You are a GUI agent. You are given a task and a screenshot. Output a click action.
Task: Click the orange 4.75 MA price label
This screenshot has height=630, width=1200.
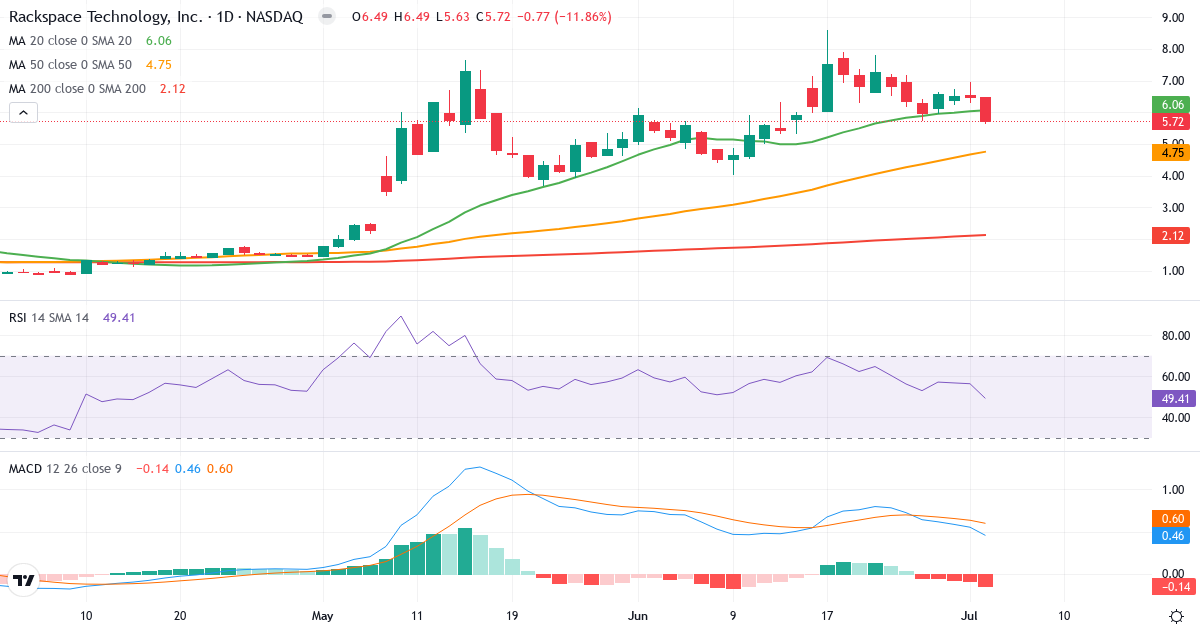pos(1169,153)
